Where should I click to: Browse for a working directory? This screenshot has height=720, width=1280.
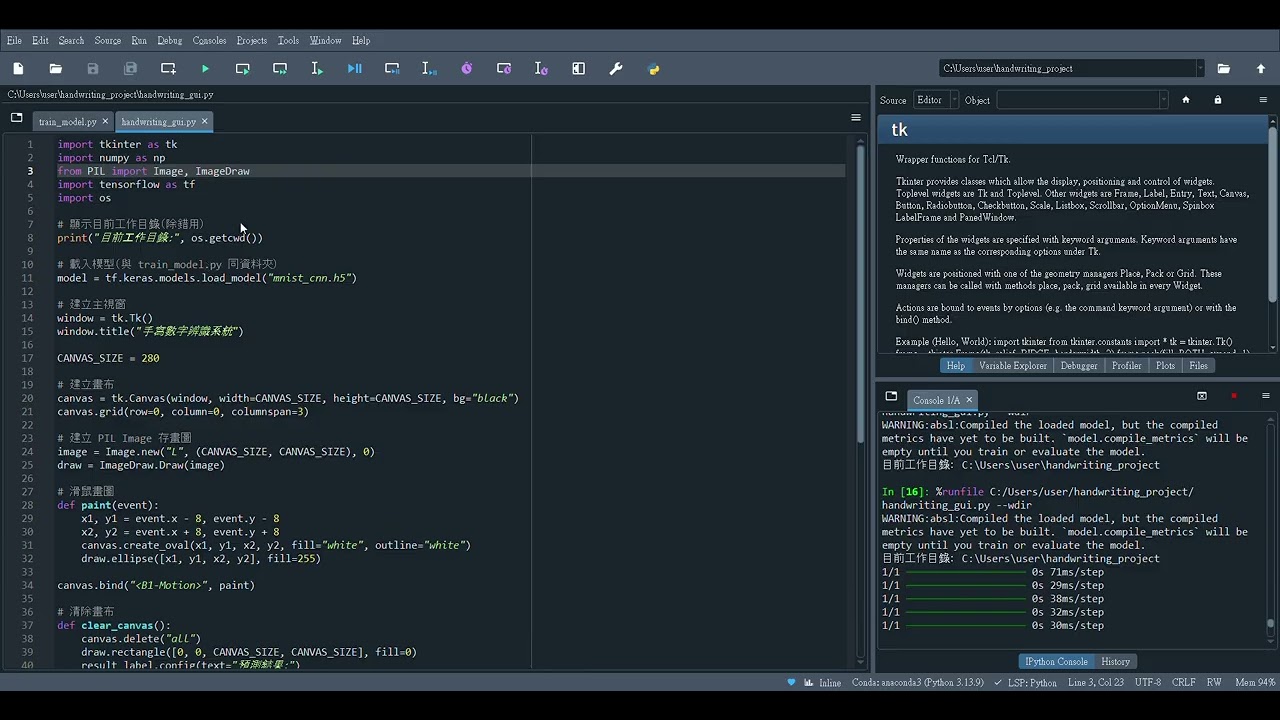click(1224, 69)
